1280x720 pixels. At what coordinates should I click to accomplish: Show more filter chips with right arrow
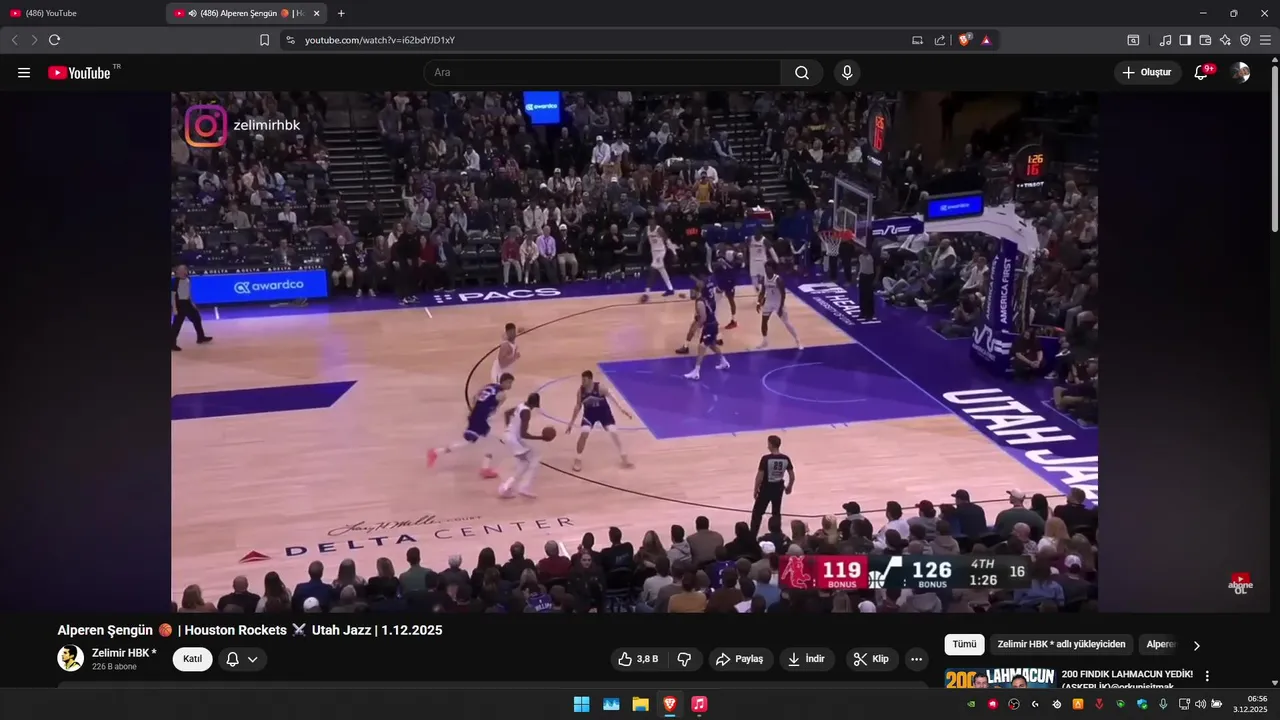click(x=1197, y=645)
